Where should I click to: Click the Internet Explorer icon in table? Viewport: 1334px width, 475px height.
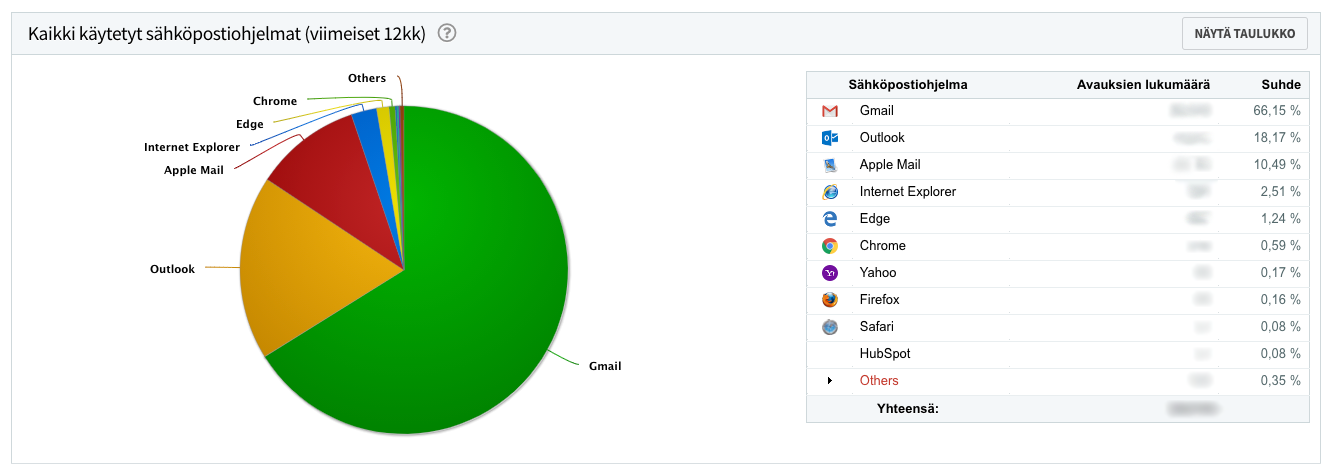[829, 192]
